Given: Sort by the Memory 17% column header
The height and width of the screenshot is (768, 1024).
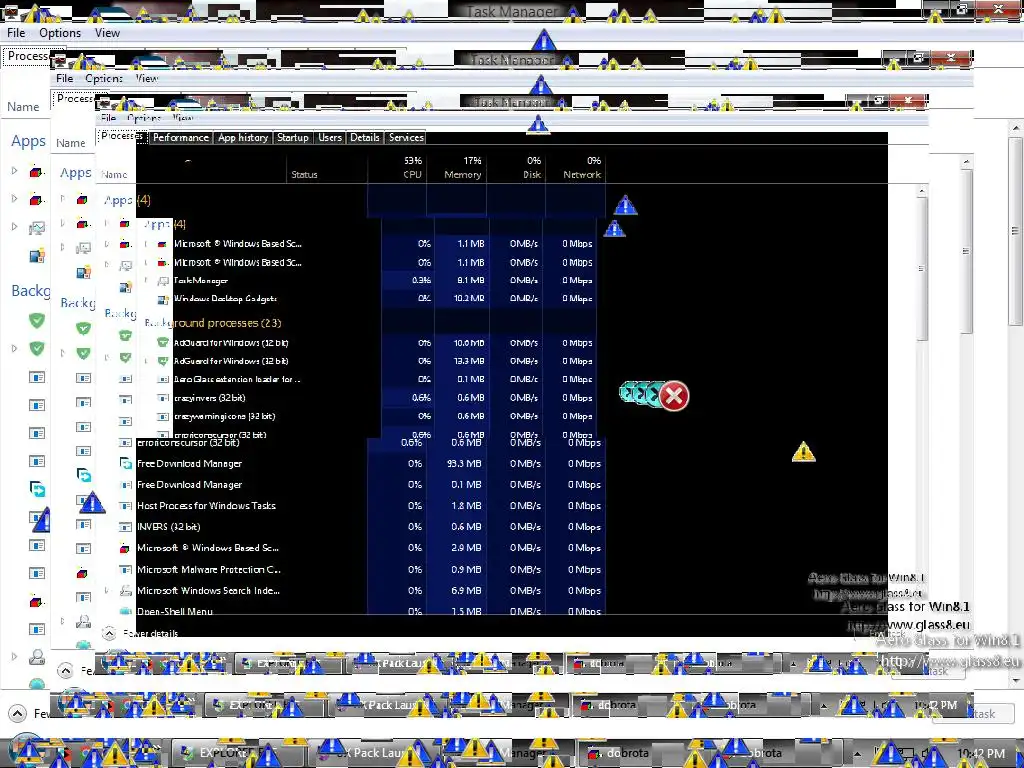Looking at the screenshot, I should tap(456, 168).
